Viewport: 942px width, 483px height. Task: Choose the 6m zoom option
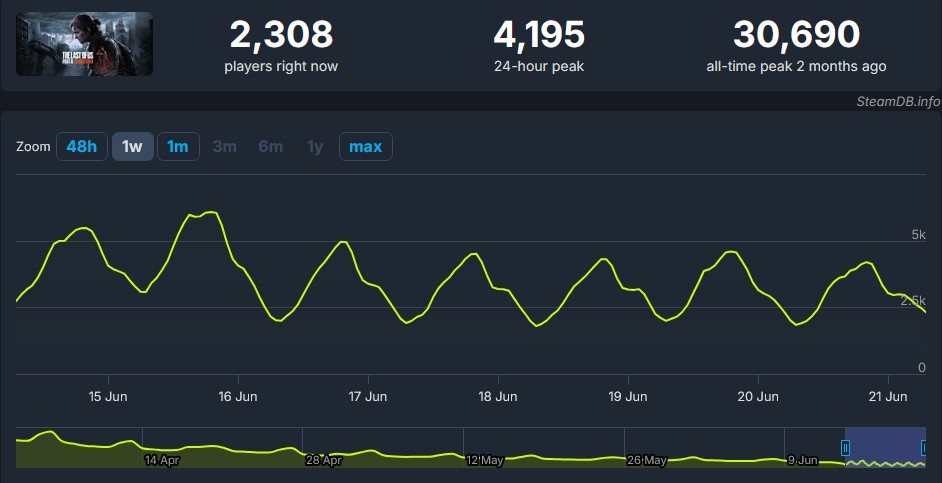click(x=271, y=147)
